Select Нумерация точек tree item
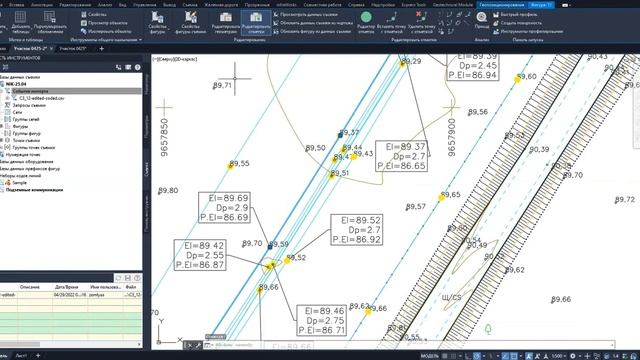 coord(23,155)
